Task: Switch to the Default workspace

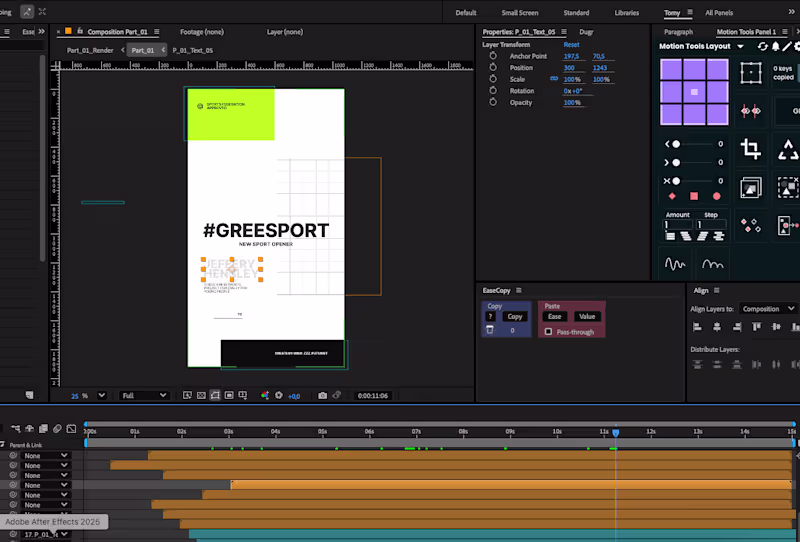Action: click(x=466, y=13)
